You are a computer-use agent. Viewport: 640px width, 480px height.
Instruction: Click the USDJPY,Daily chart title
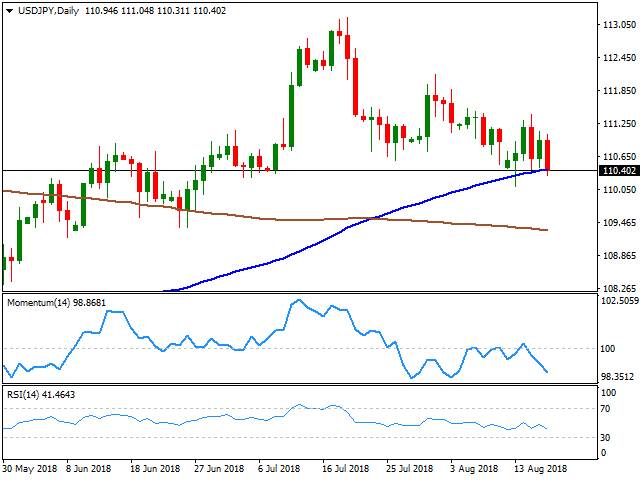click(48, 11)
